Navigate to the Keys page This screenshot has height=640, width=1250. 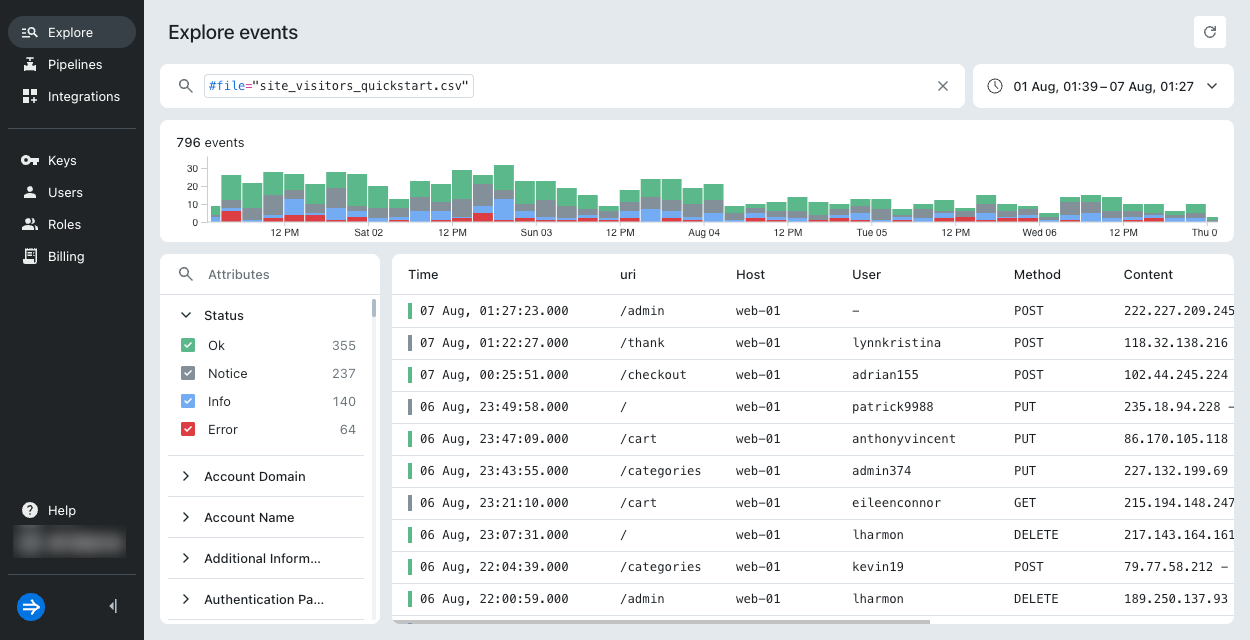coord(72,160)
